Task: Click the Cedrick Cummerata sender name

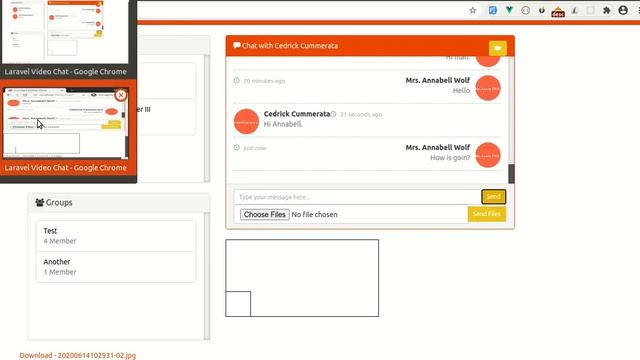Action: [297, 114]
